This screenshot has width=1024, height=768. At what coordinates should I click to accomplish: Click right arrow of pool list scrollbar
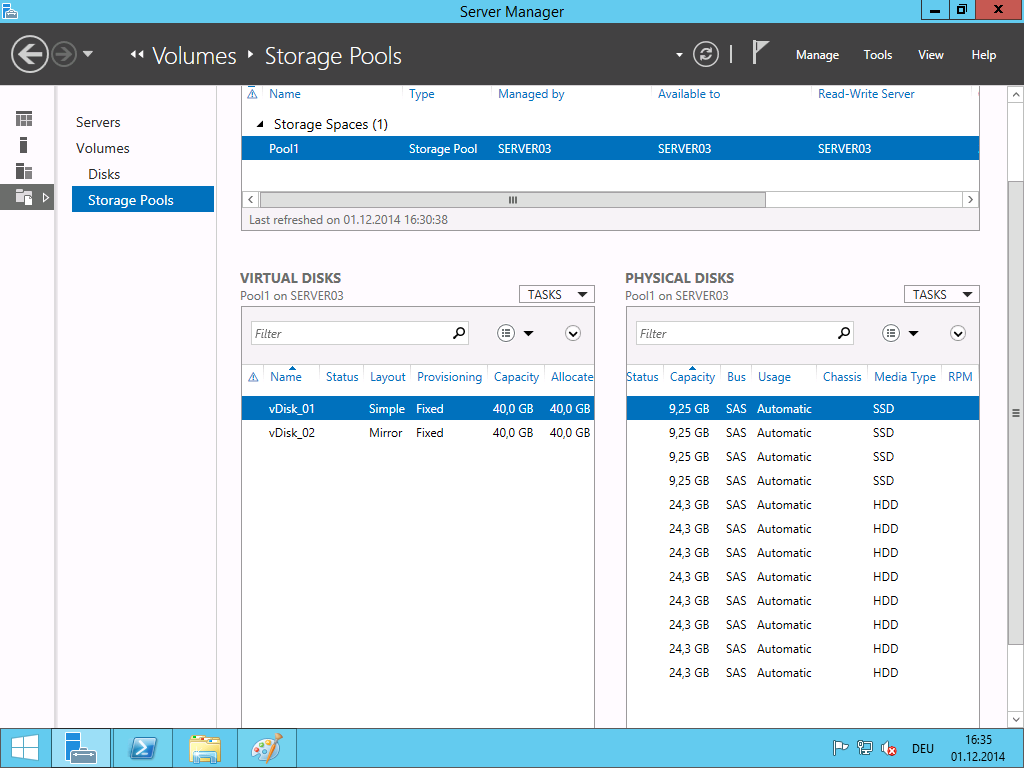970,200
